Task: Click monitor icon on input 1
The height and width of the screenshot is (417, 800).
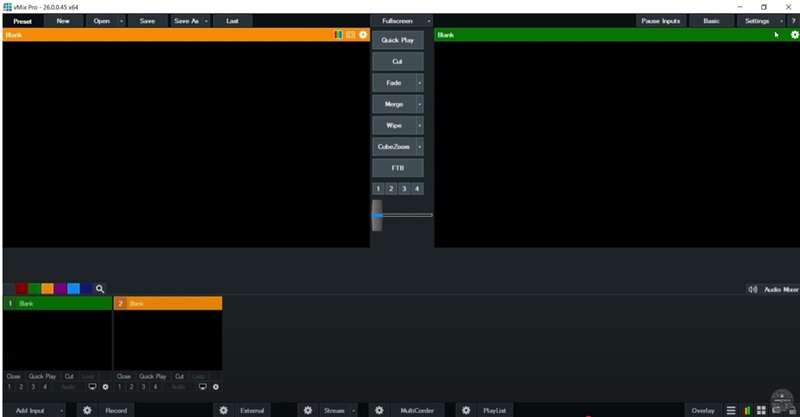Action: (x=92, y=387)
